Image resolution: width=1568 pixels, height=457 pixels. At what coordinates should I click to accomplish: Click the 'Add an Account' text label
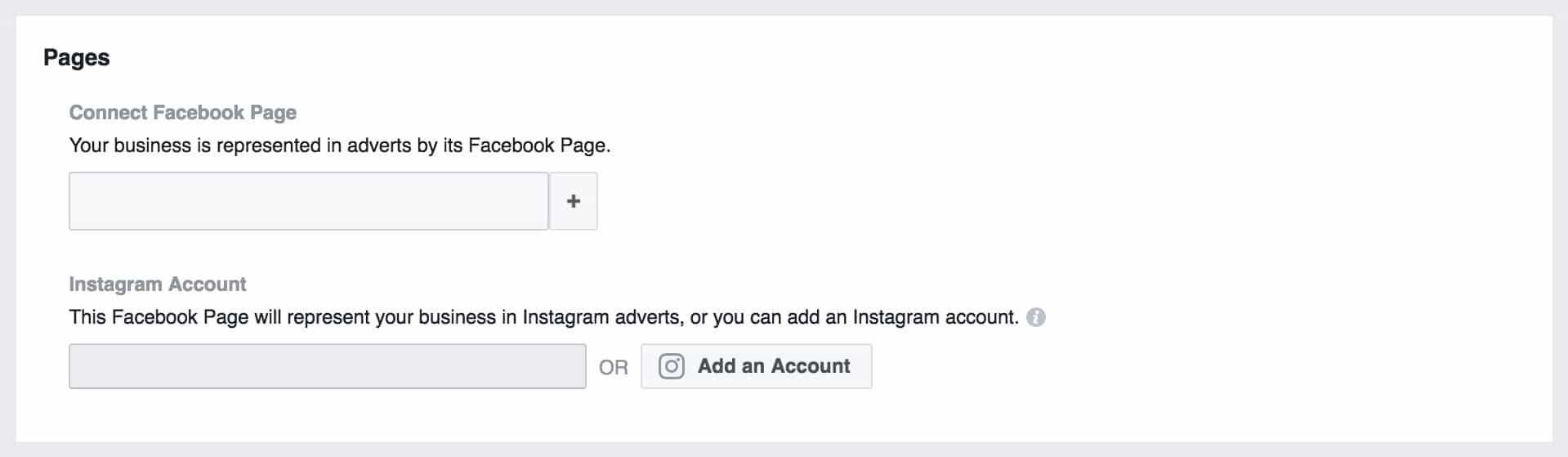tap(774, 366)
